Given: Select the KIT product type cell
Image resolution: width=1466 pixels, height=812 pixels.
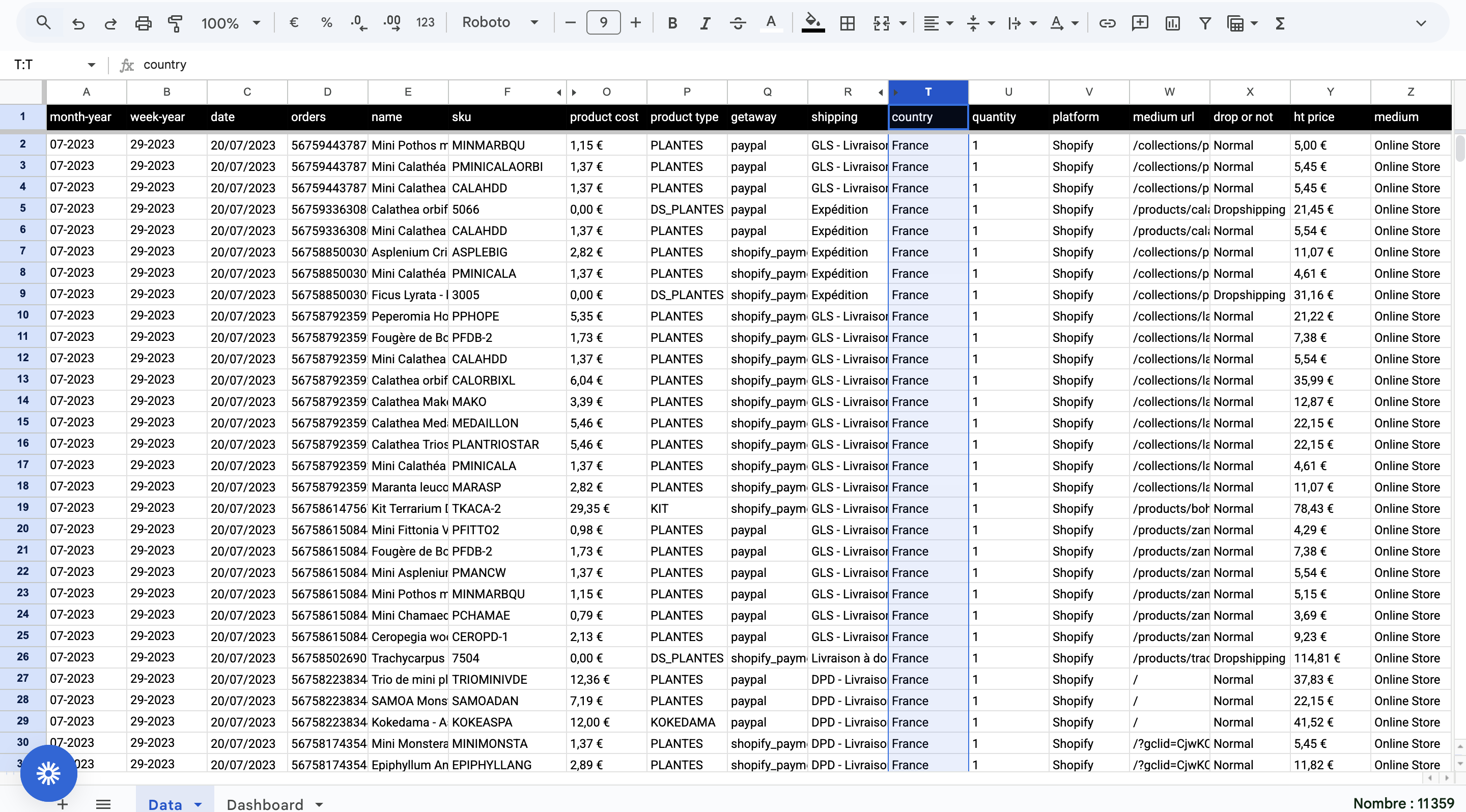Looking at the screenshot, I should pyautogui.click(x=687, y=508).
